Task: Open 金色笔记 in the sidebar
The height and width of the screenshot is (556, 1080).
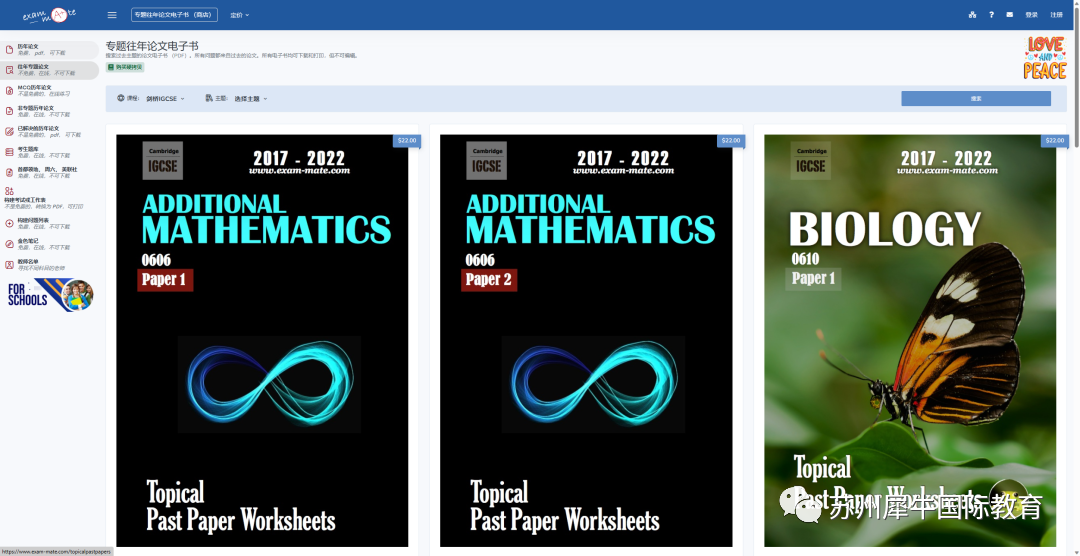Action: [x=50, y=243]
